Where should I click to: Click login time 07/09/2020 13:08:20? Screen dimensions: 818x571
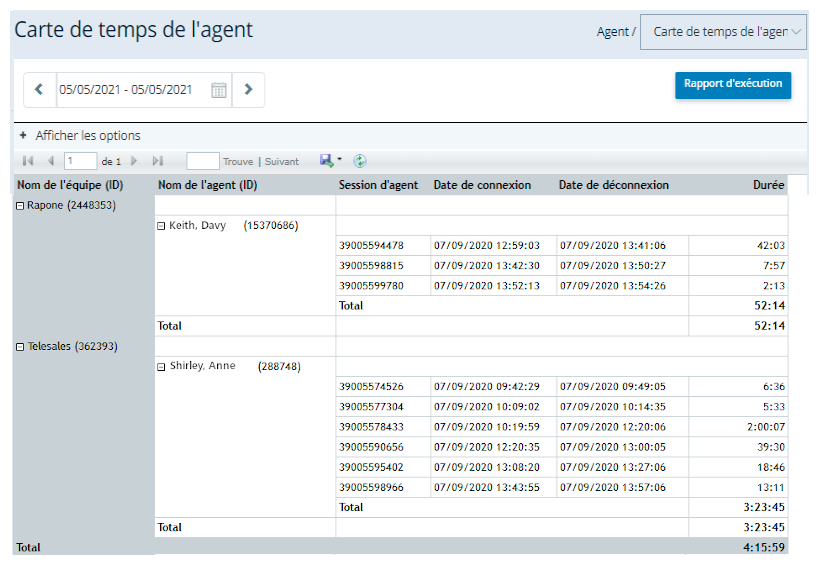(x=487, y=467)
